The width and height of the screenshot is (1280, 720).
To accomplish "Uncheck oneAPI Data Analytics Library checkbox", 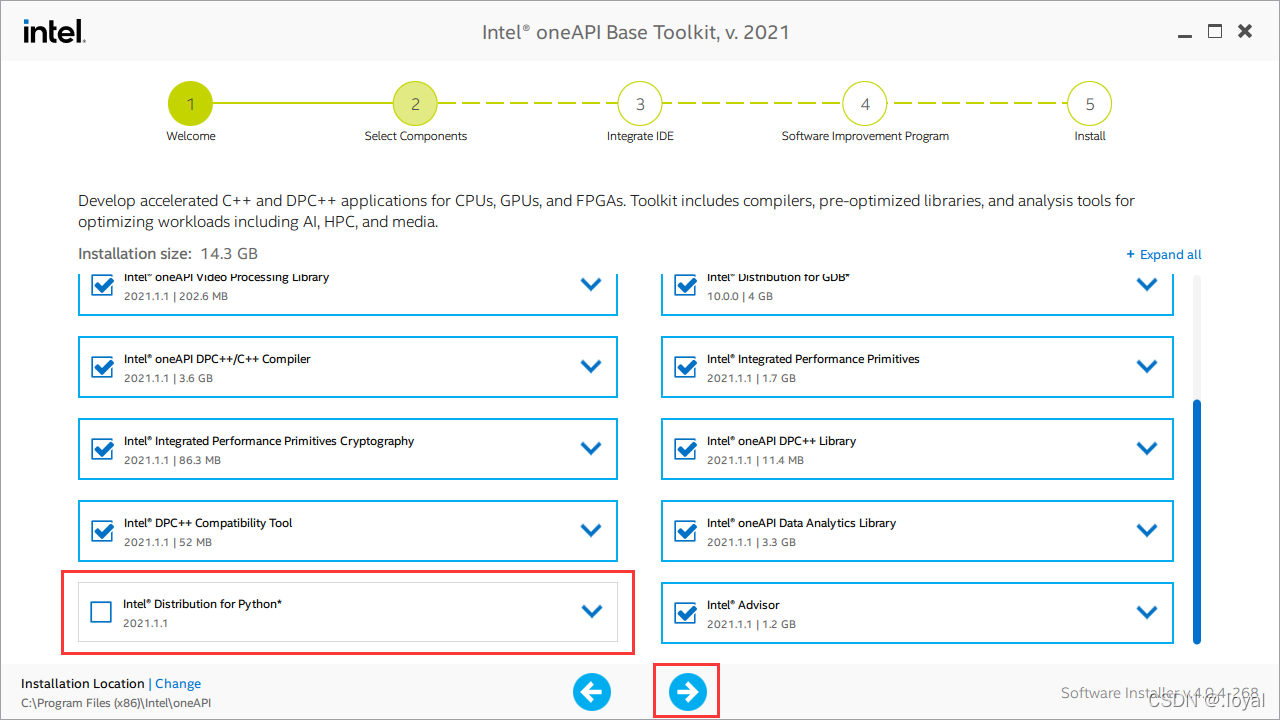I will (685, 531).
